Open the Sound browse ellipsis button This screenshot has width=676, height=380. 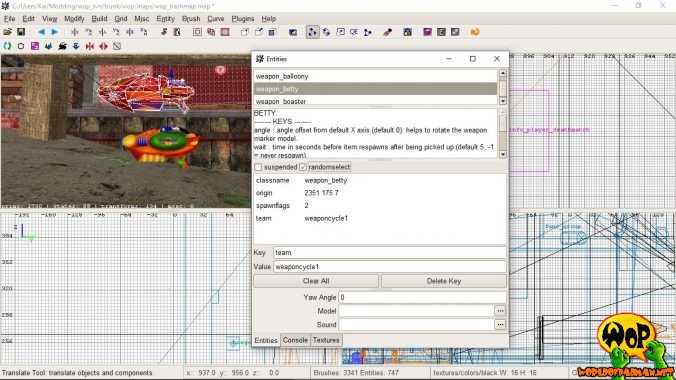pyautogui.click(x=500, y=324)
